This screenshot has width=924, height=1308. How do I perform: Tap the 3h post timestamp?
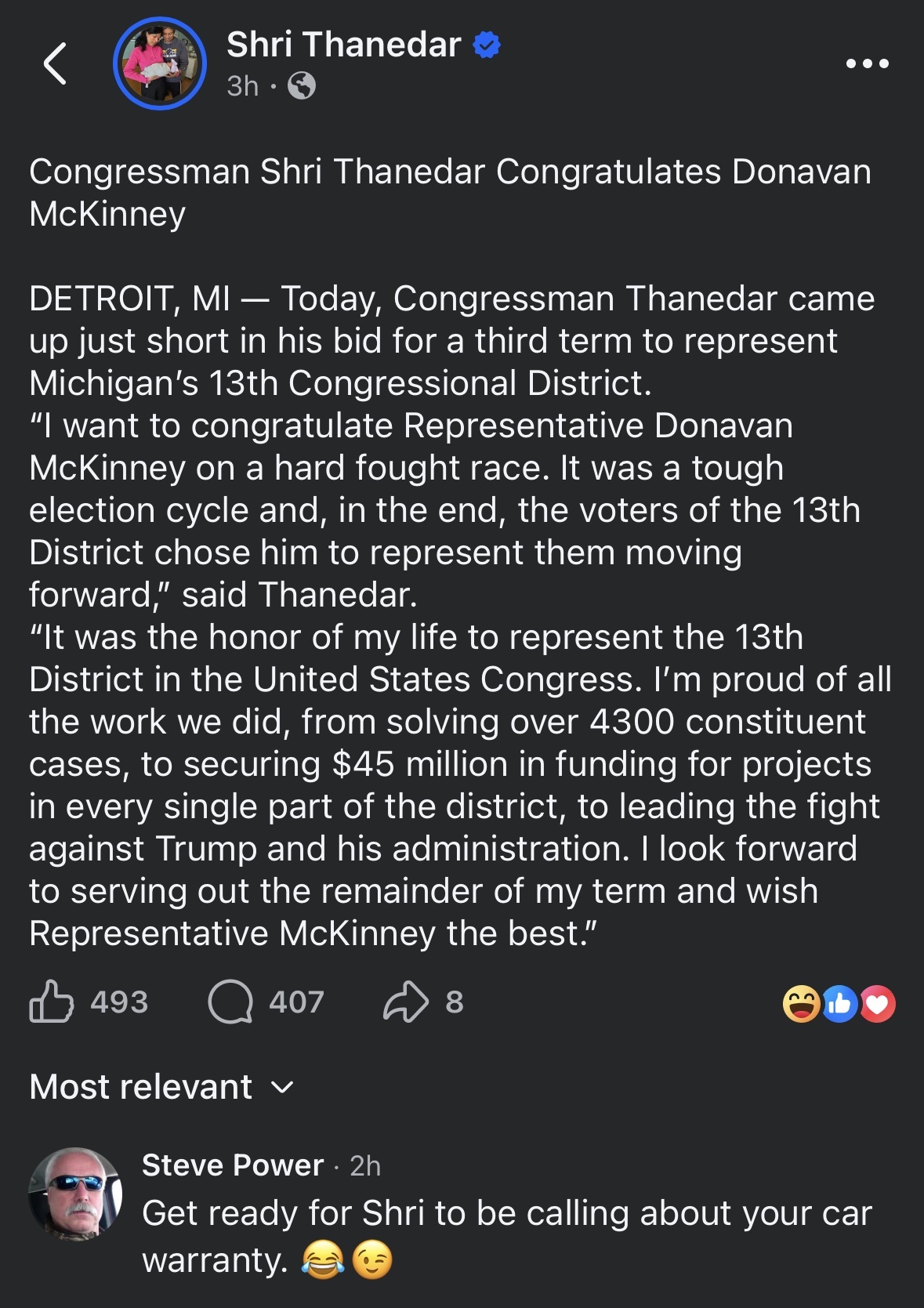(x=242, y=86)
